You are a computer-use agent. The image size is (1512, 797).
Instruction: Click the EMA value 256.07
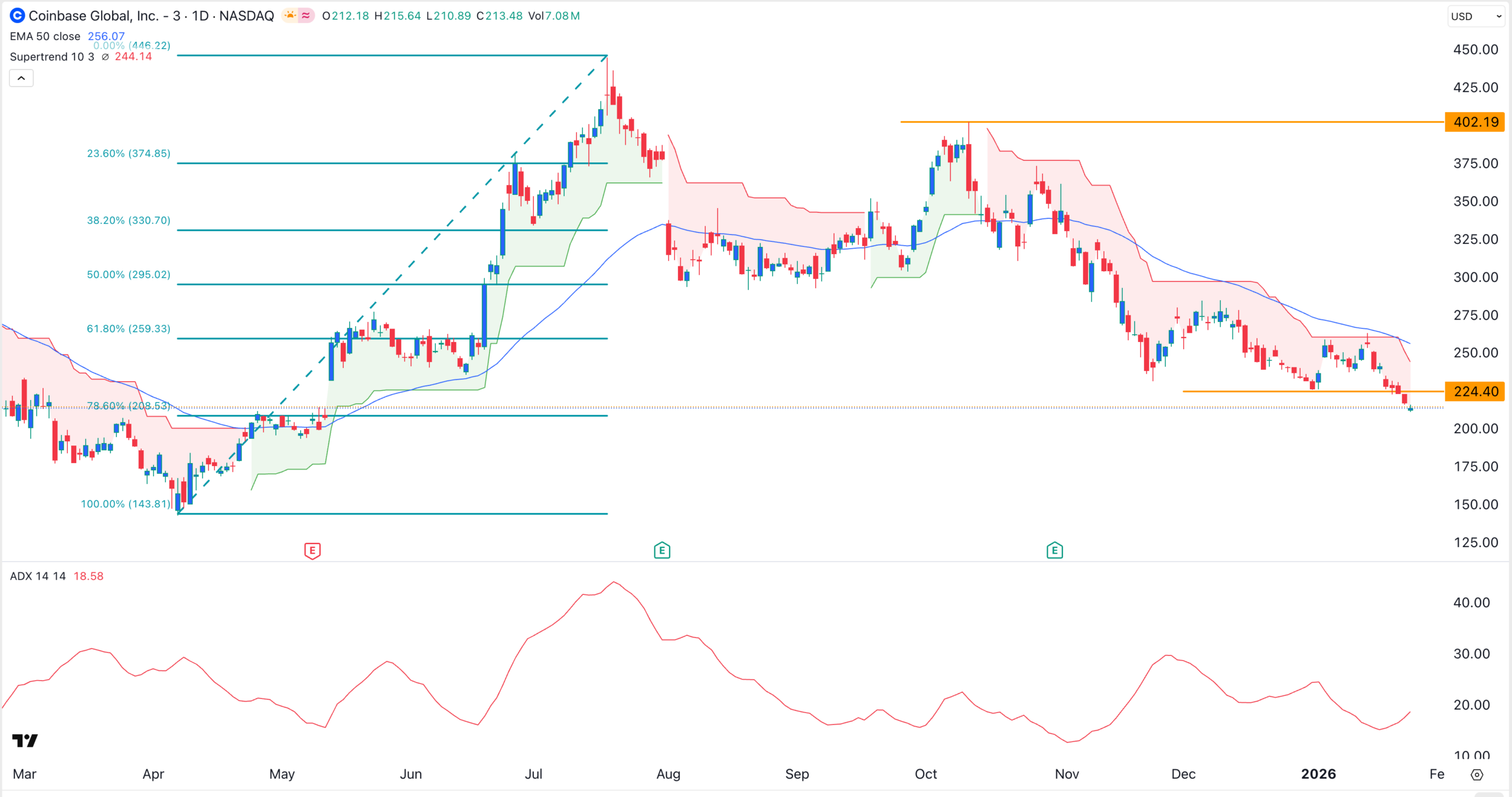pos(106,36)
